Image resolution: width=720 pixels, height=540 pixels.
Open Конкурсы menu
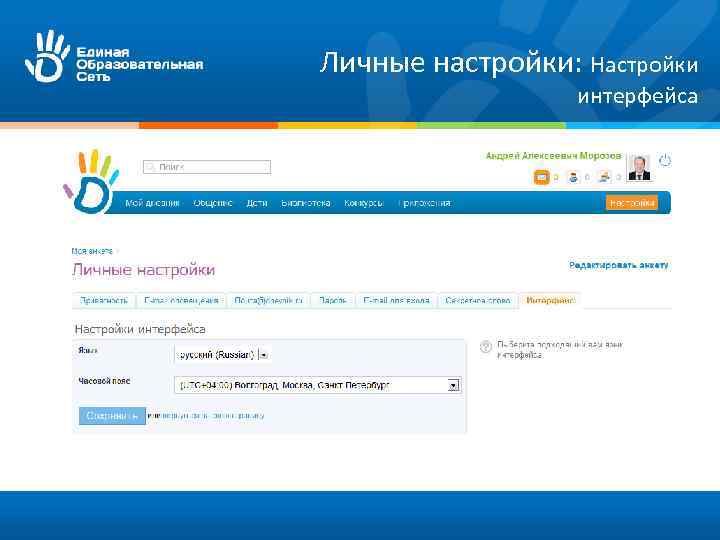pyautogui.click(x=364, y=203)
